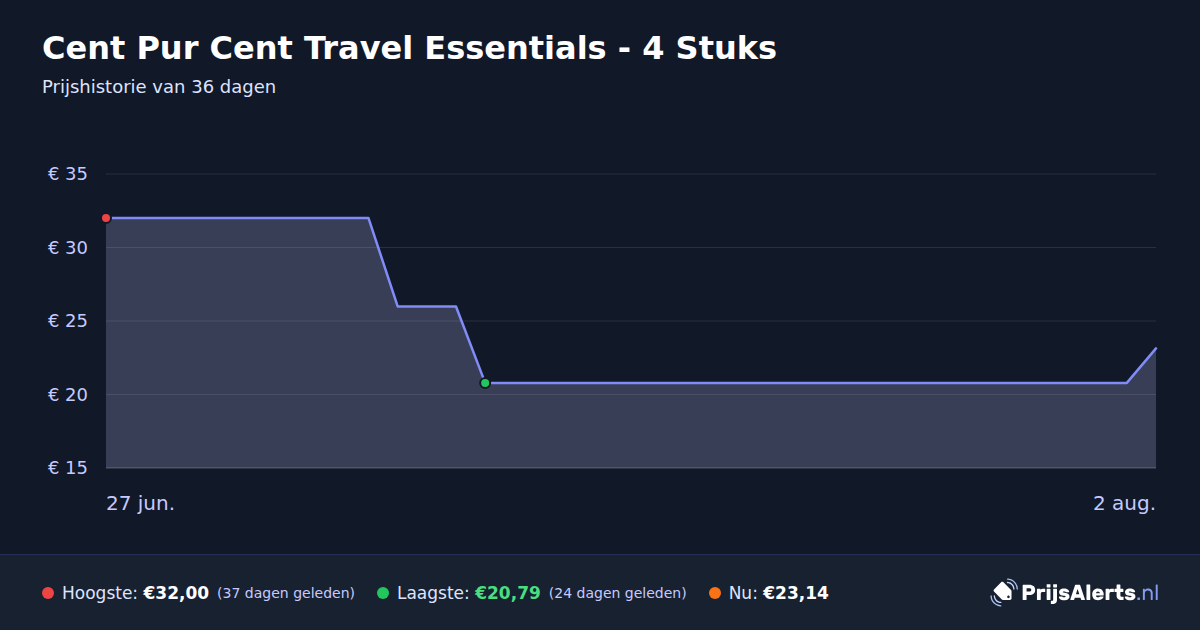Click the 27 jun. start date label
1200x630 pixels.
(141, 503)
